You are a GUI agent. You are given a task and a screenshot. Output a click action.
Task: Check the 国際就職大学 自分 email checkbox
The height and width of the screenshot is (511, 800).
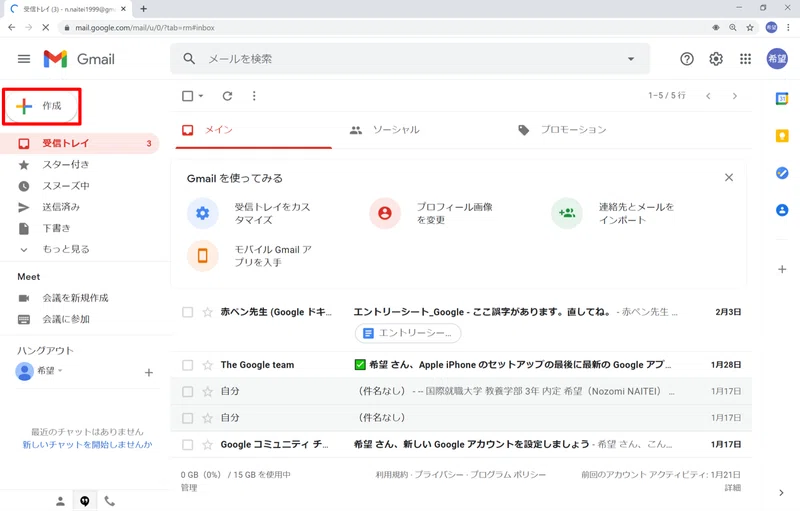188,392
